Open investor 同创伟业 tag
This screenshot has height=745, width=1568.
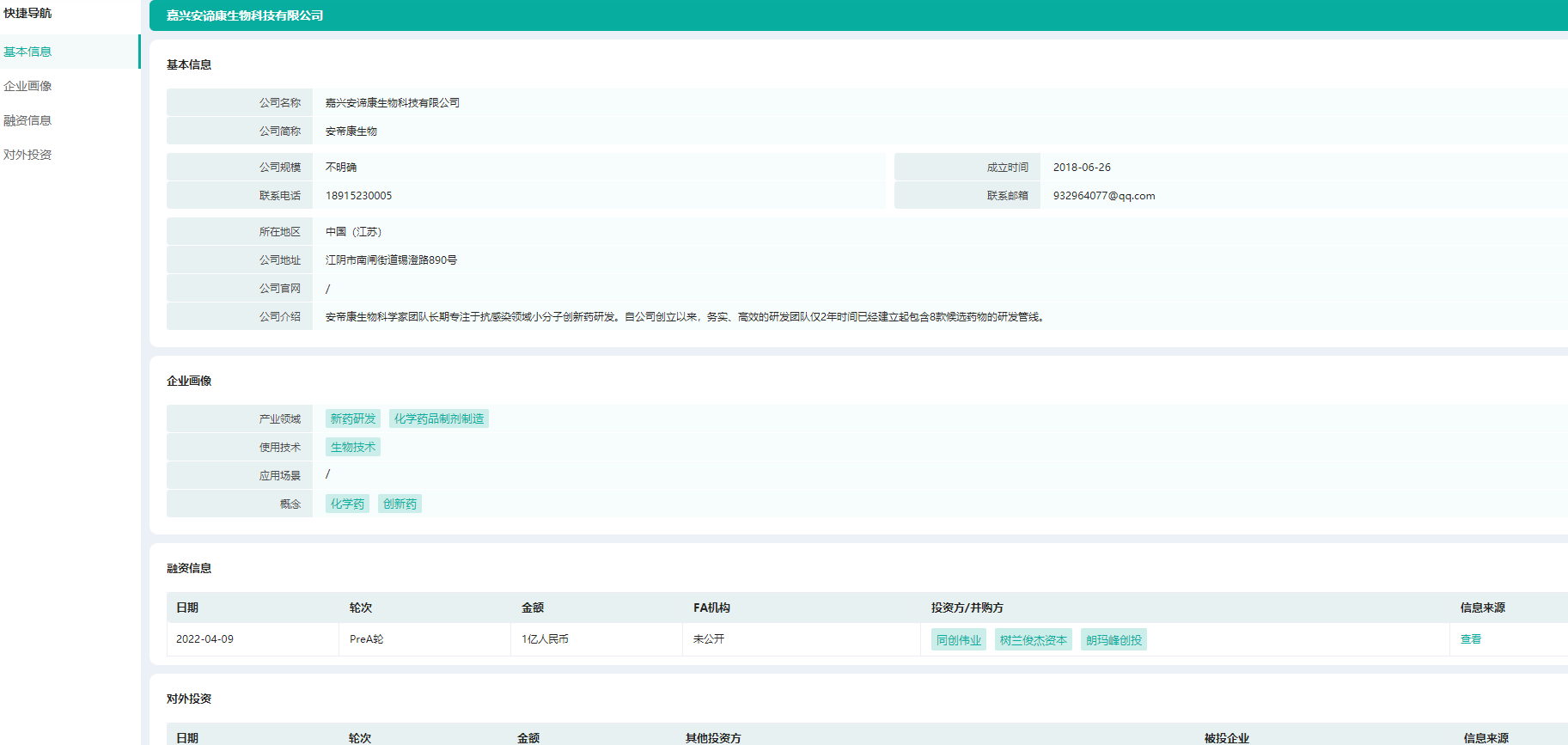point(959,640)
